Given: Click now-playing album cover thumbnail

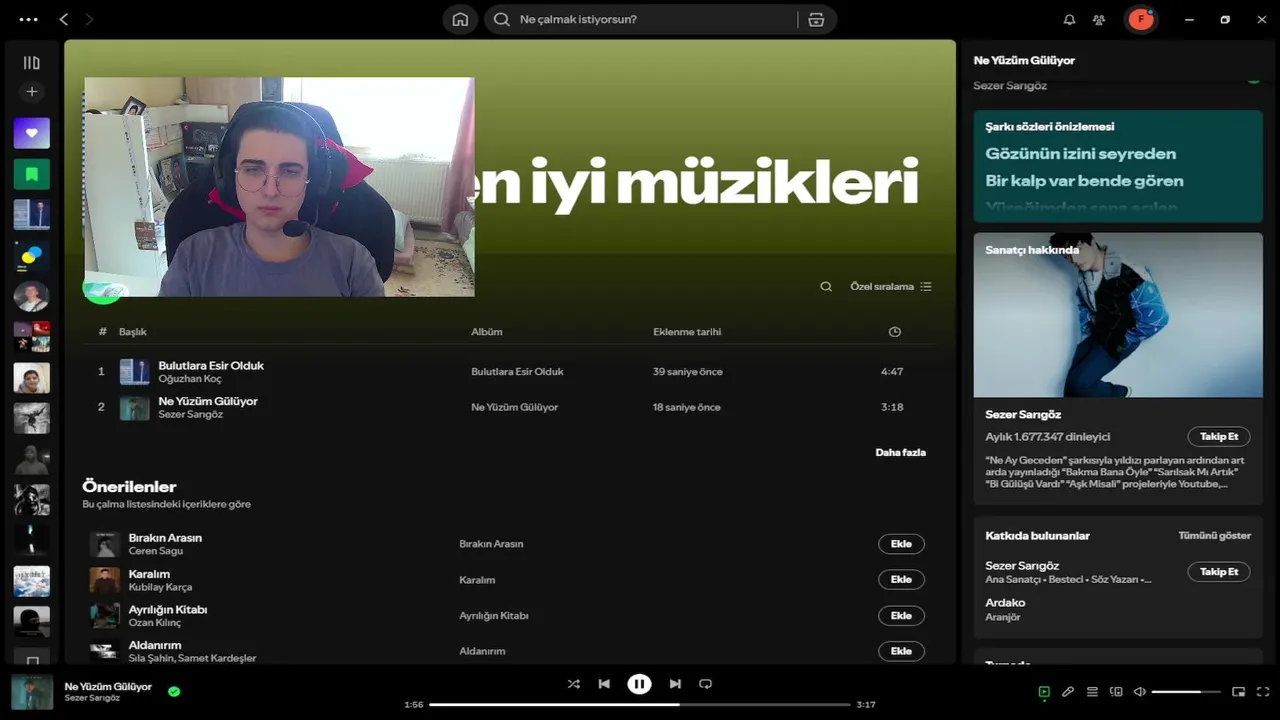Looking at the screenshot, I should tap(32, 692).
